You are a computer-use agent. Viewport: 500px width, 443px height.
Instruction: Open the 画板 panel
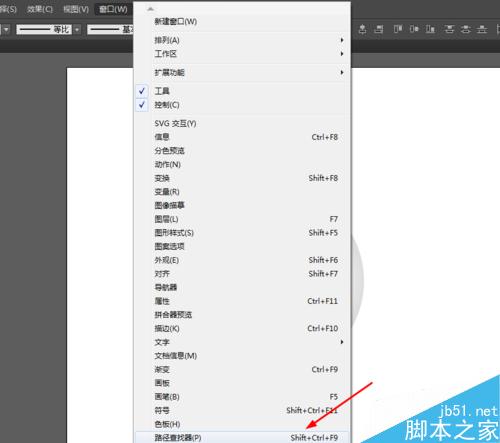coord(242,383)
